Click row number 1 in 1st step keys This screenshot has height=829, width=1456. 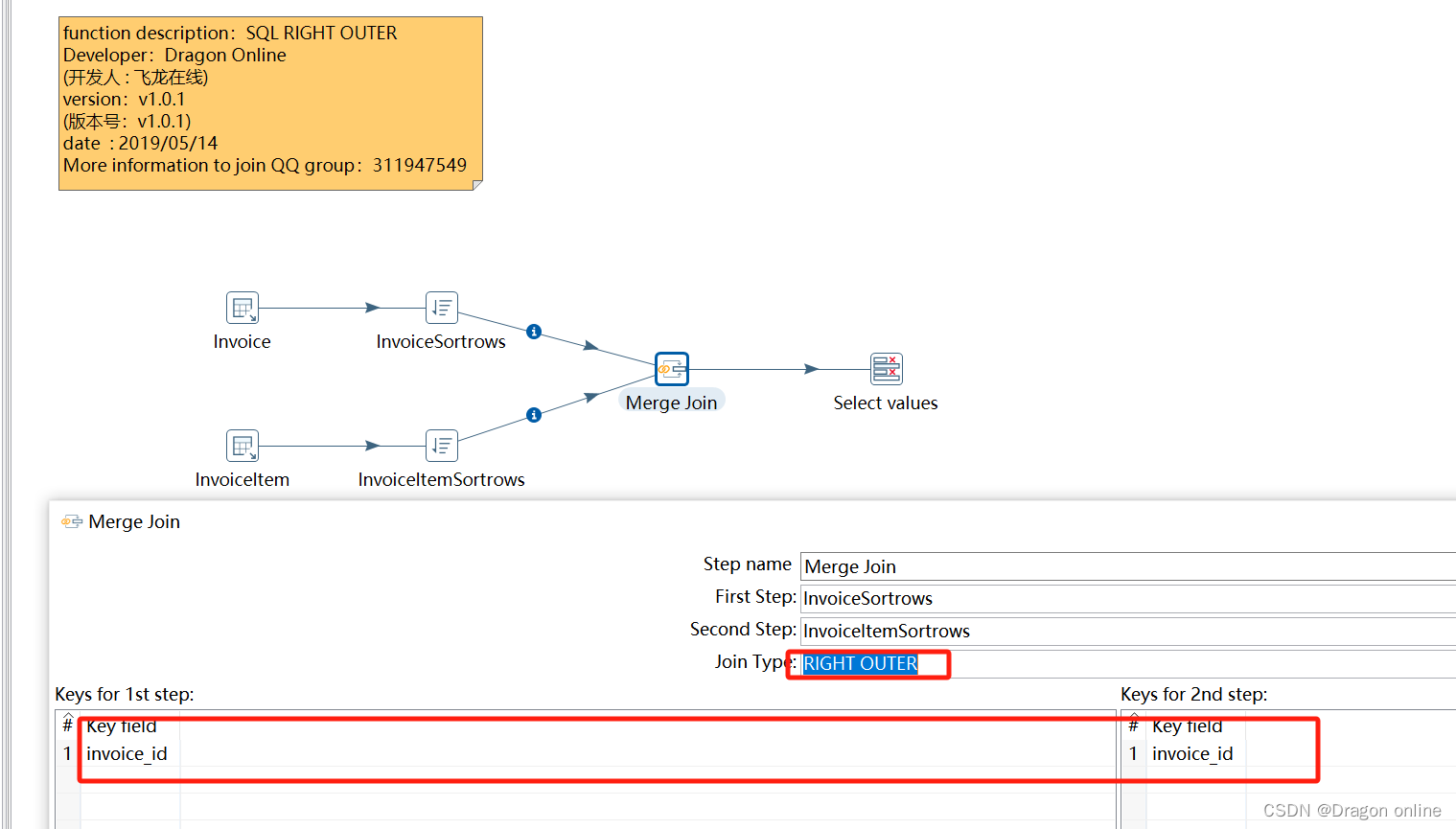point(67,753)
